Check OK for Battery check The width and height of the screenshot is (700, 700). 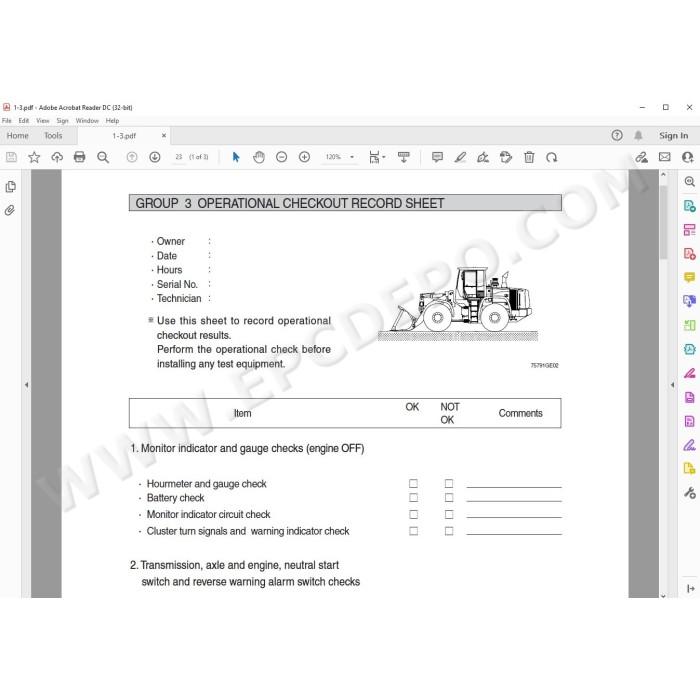click(x=413, y=498)
